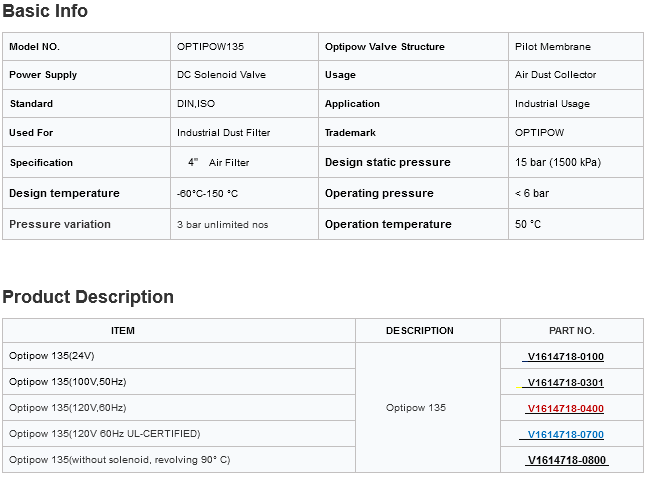
Task: Select the PART NO. column header
Action: tap(571, 331)
